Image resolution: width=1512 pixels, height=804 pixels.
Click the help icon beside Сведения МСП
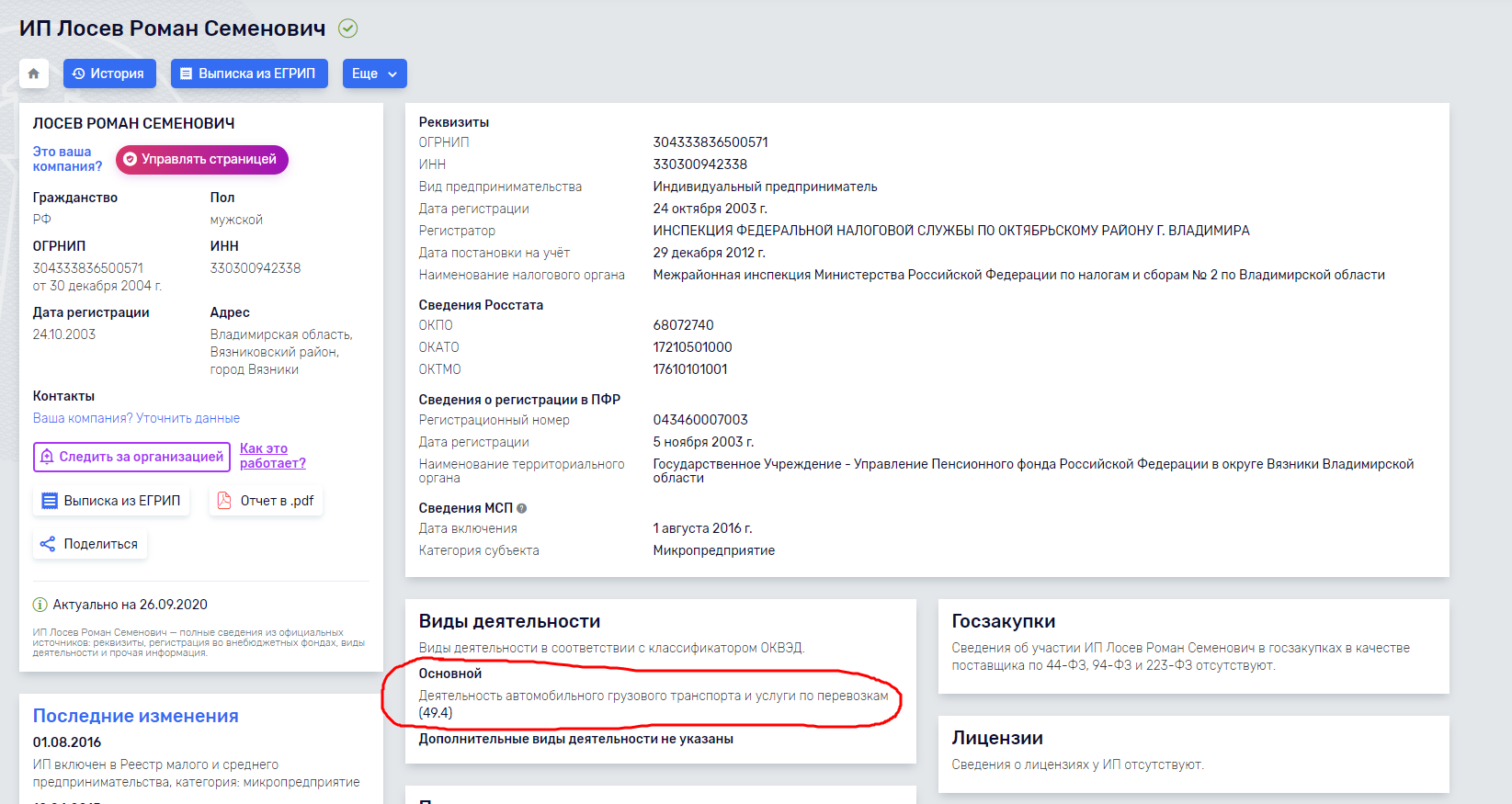pos(522,508)
